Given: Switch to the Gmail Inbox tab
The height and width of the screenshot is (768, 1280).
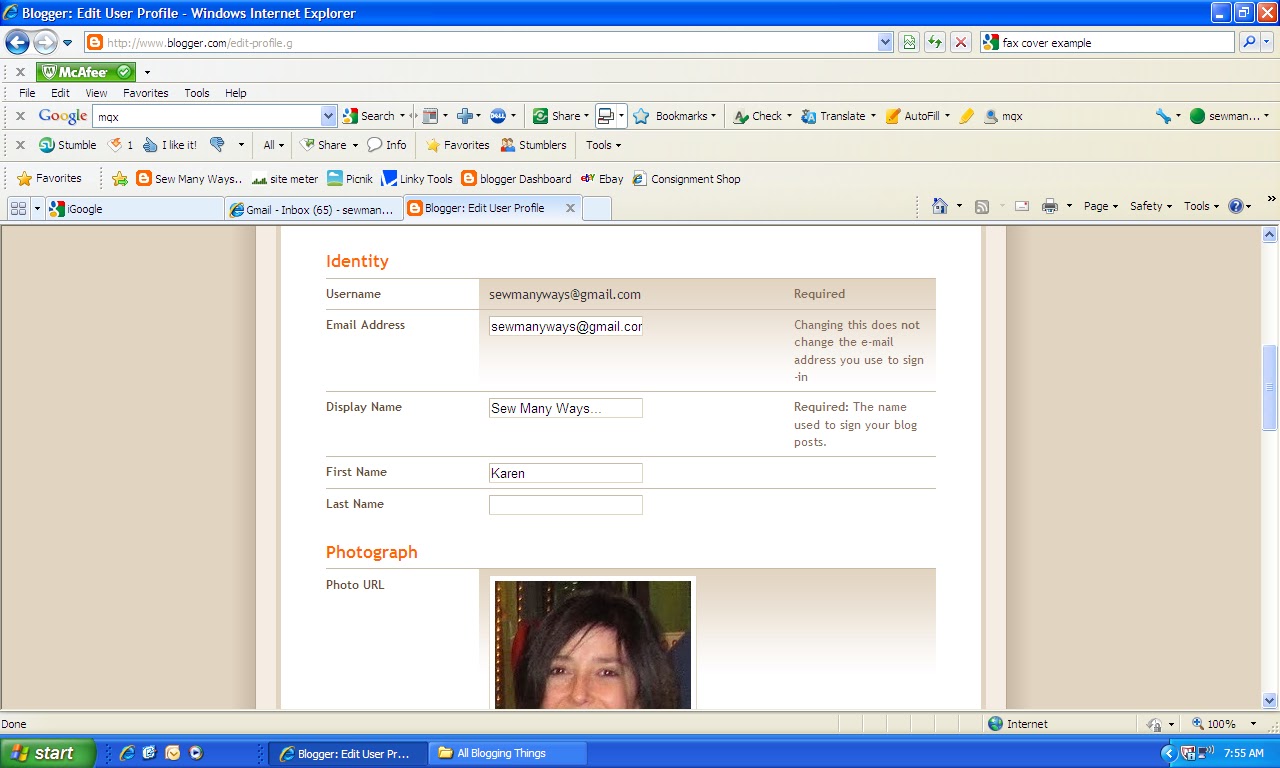Looking at the screenshot, I should pyautogui.click(x=314, y=209).
